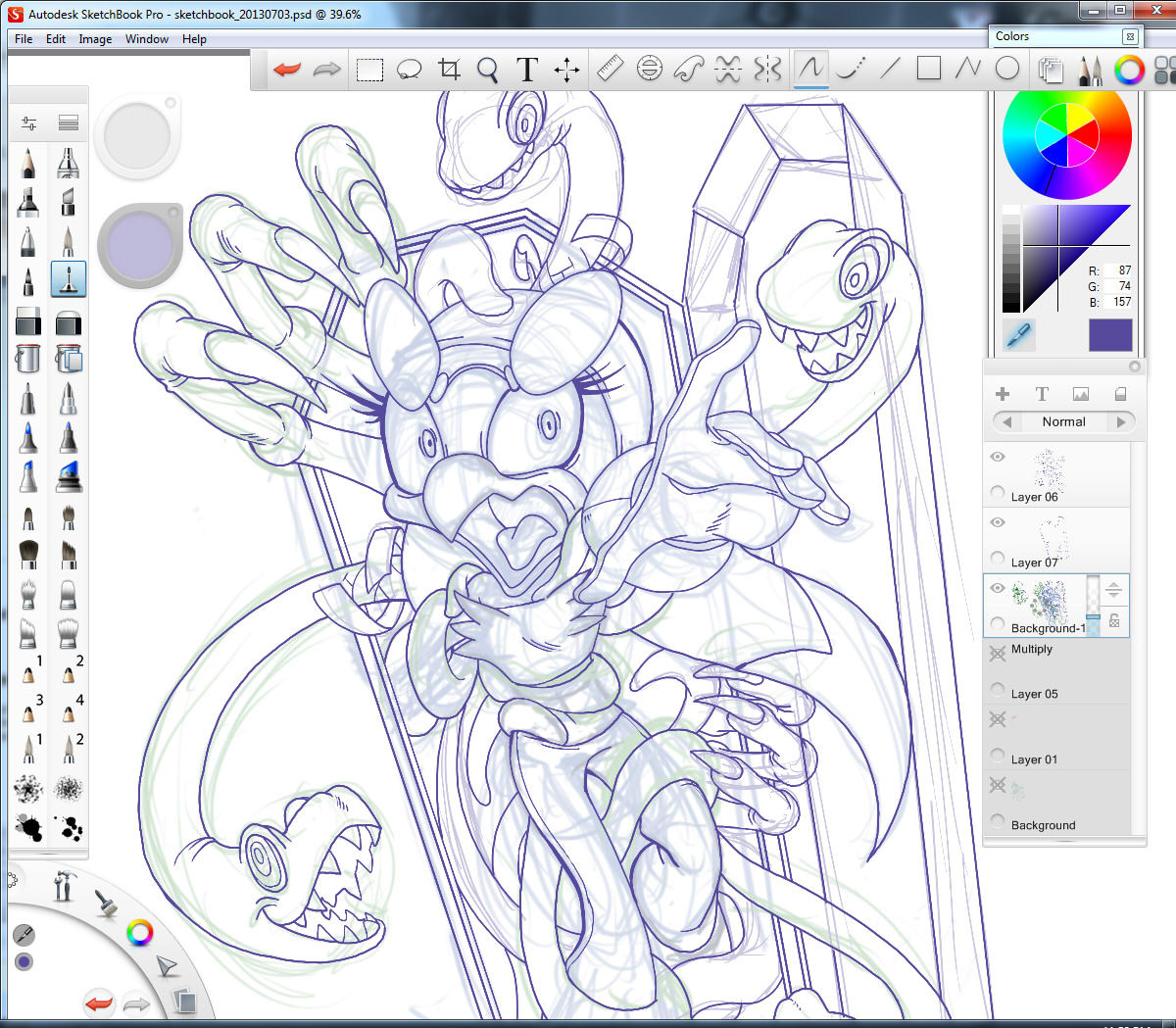Add a text layer in the layer editor
The height and width of the screenshot is (1028, 1176).
[1042, 394]
